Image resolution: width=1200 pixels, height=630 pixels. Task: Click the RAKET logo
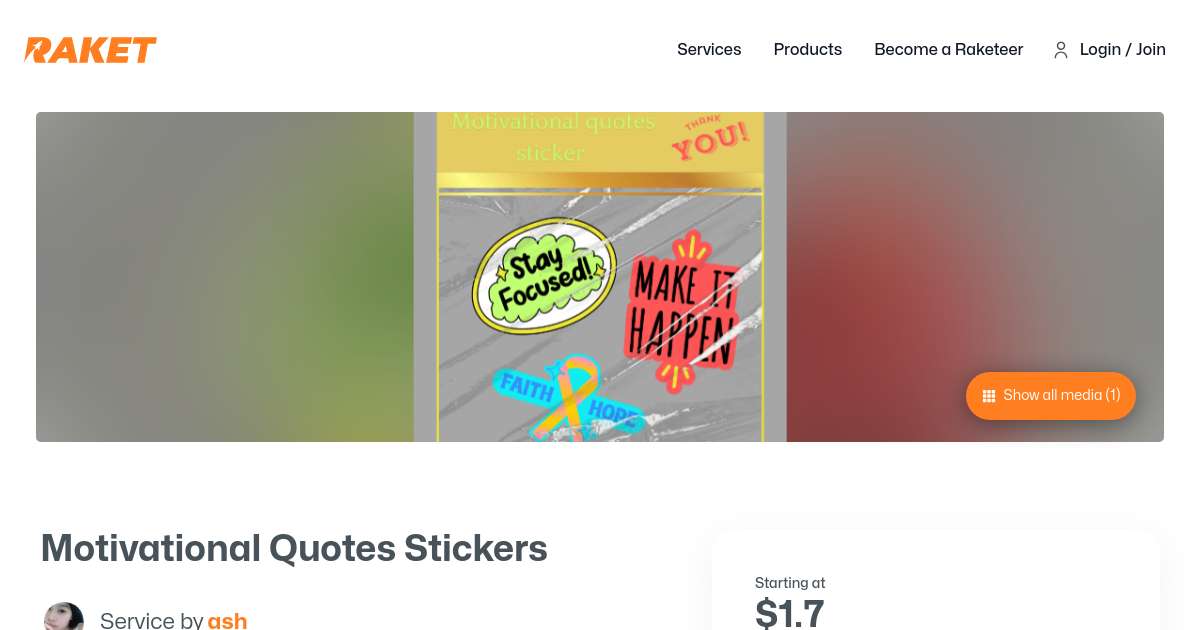tap(90, 50)
